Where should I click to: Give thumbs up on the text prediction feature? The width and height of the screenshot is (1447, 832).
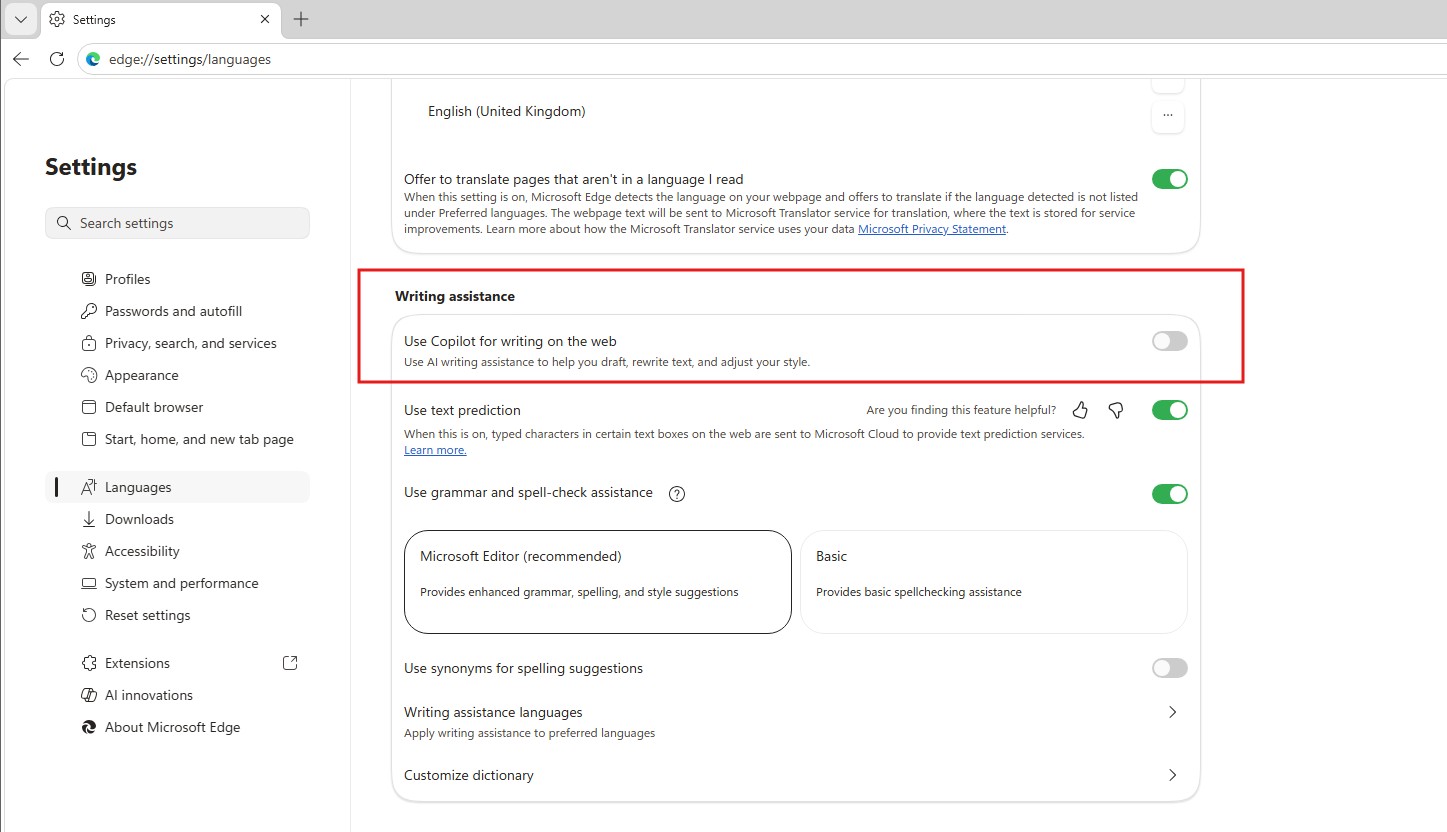click(1079, 409)
